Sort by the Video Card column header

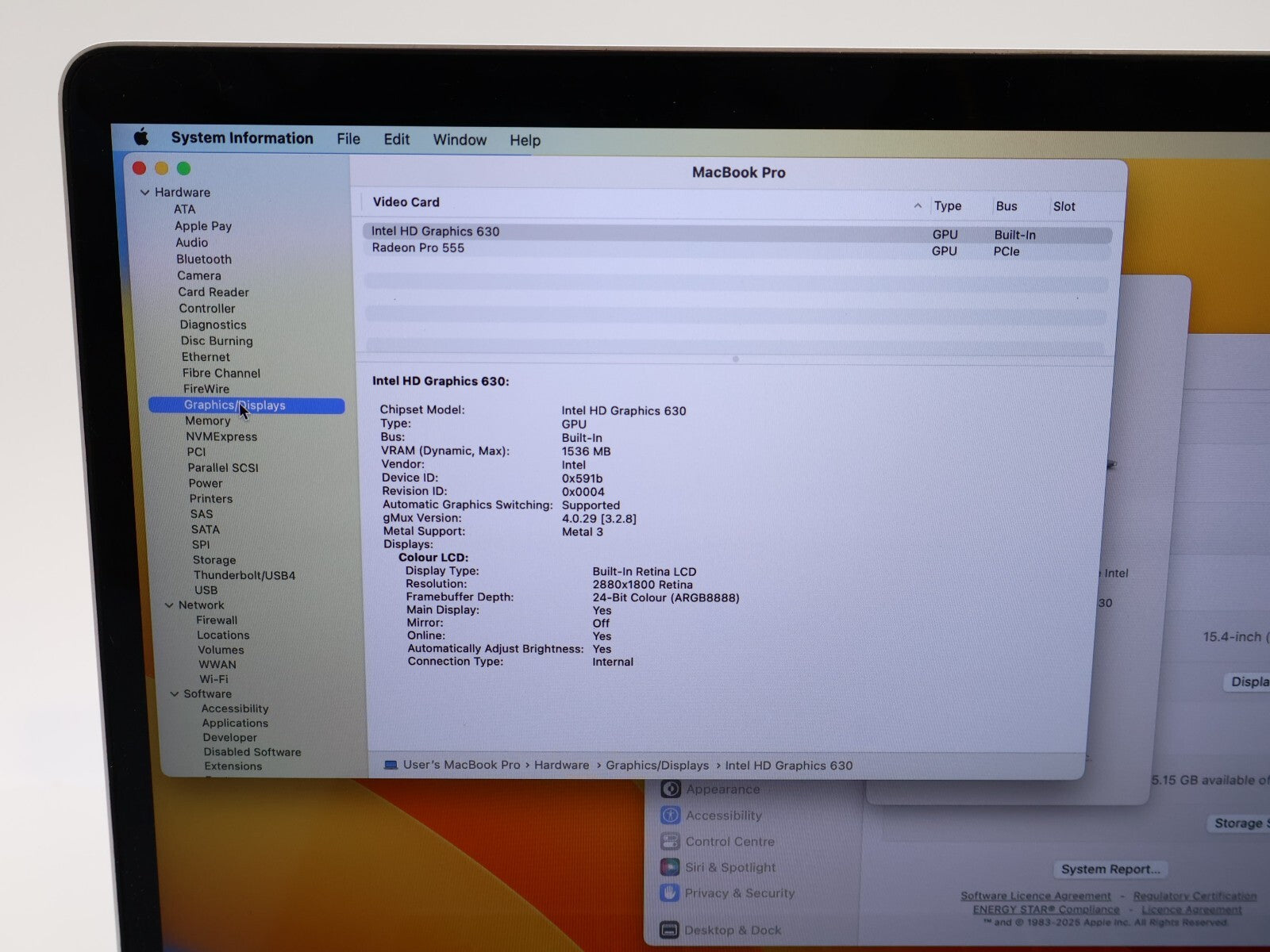click(406, 202)
